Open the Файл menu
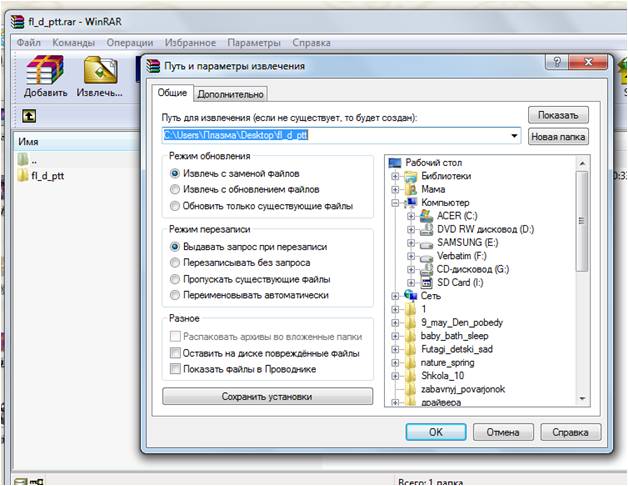The height and width of the screenshot is (486, 628). pos(28,42)
